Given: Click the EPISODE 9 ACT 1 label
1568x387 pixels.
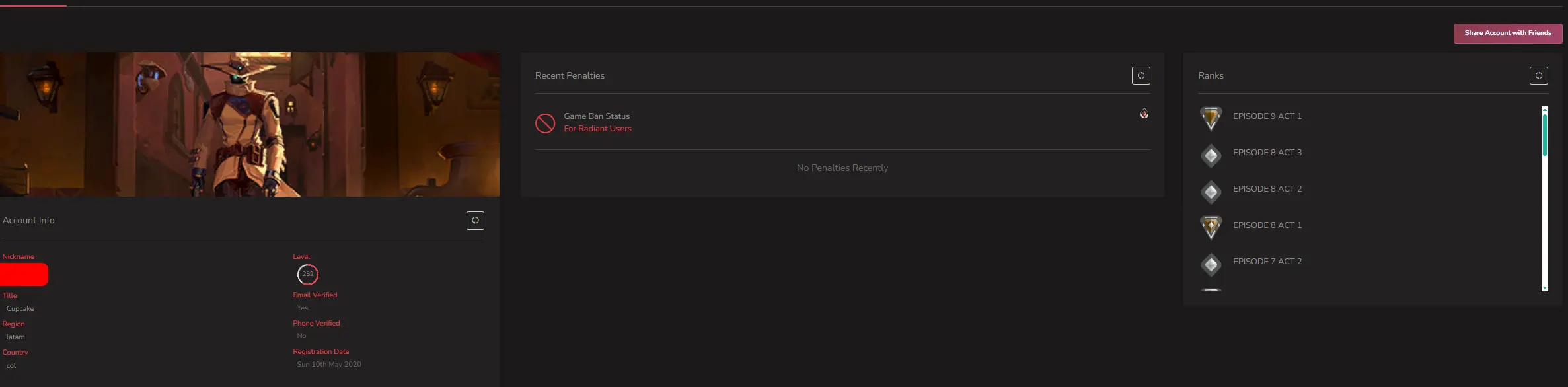Looking at the screenshot, I should (x=1267, y=116).
